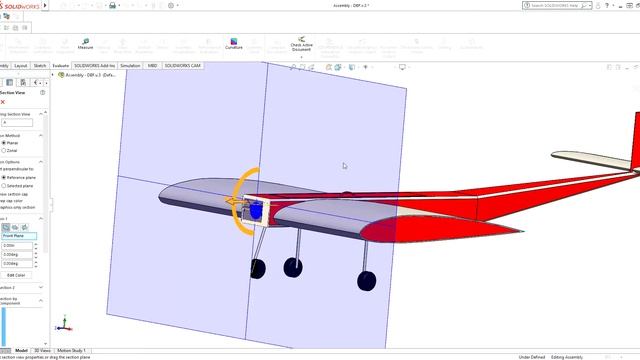
Task: Select the Zonal section method
Action: coord(4,151)
